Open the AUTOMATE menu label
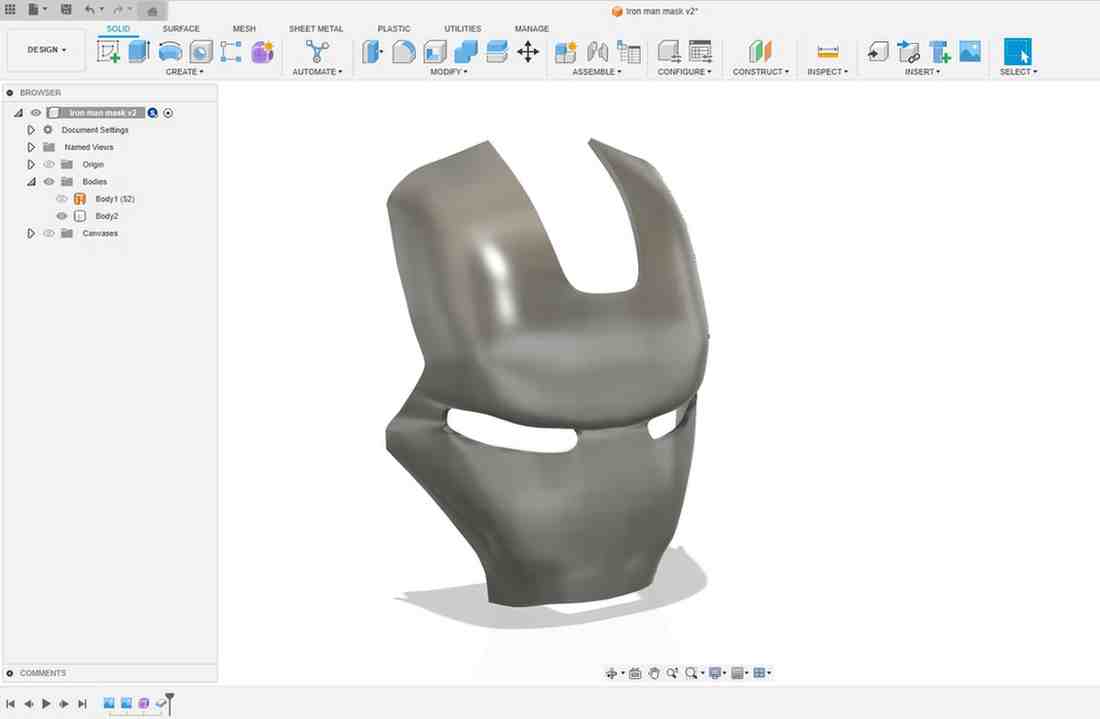 click(317, 72)
